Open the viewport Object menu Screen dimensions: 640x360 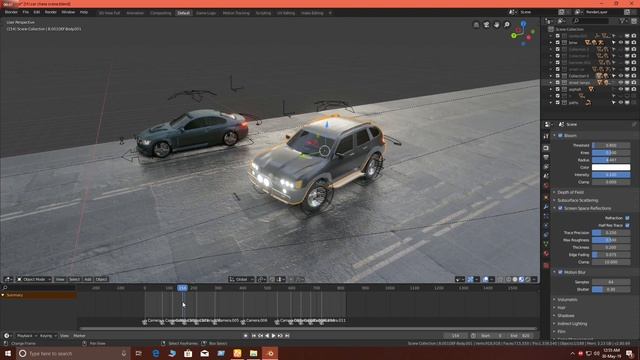tap(101, 279)
